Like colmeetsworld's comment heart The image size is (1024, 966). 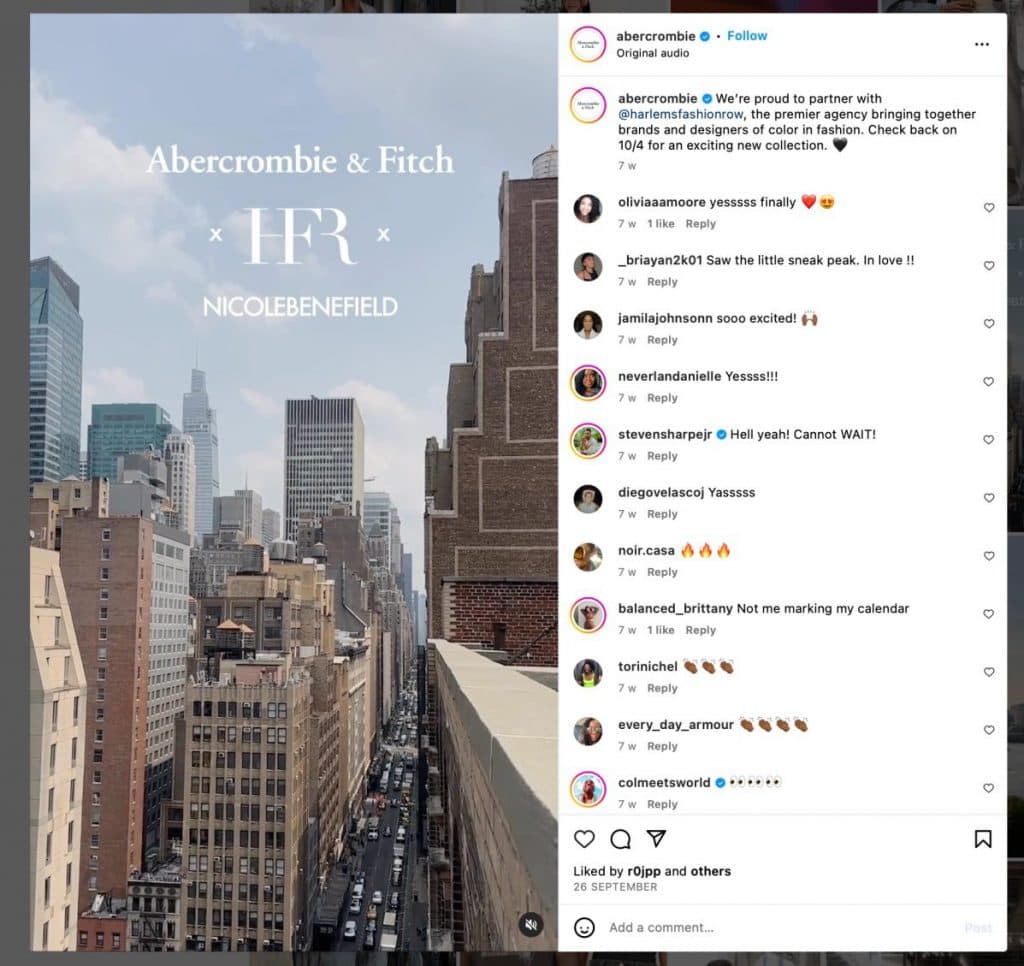point(989,788)
